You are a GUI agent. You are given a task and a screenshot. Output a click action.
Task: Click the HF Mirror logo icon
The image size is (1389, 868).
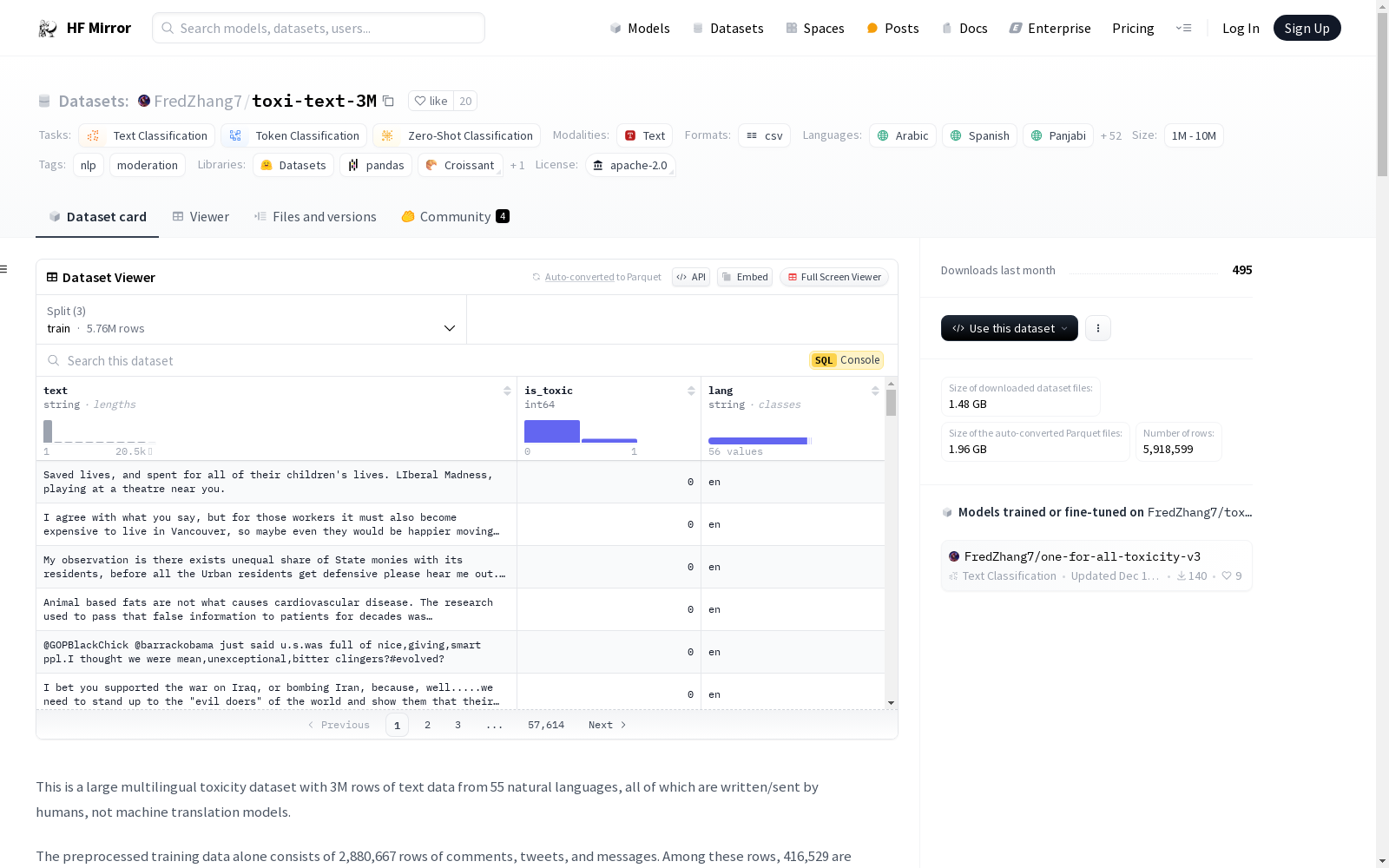pyautogui.click(x=48, y=29)
